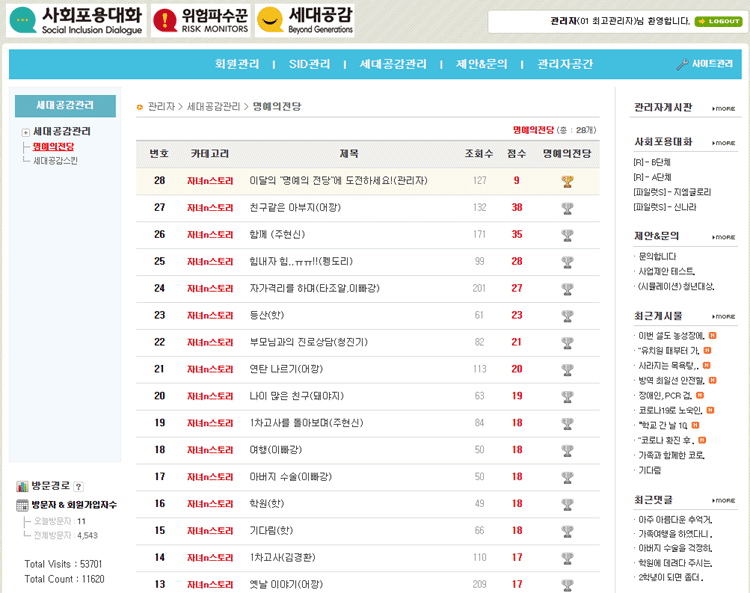750x593 pixels.
Task: Click the 방문경로 bar chart icon
Action: 22,486
